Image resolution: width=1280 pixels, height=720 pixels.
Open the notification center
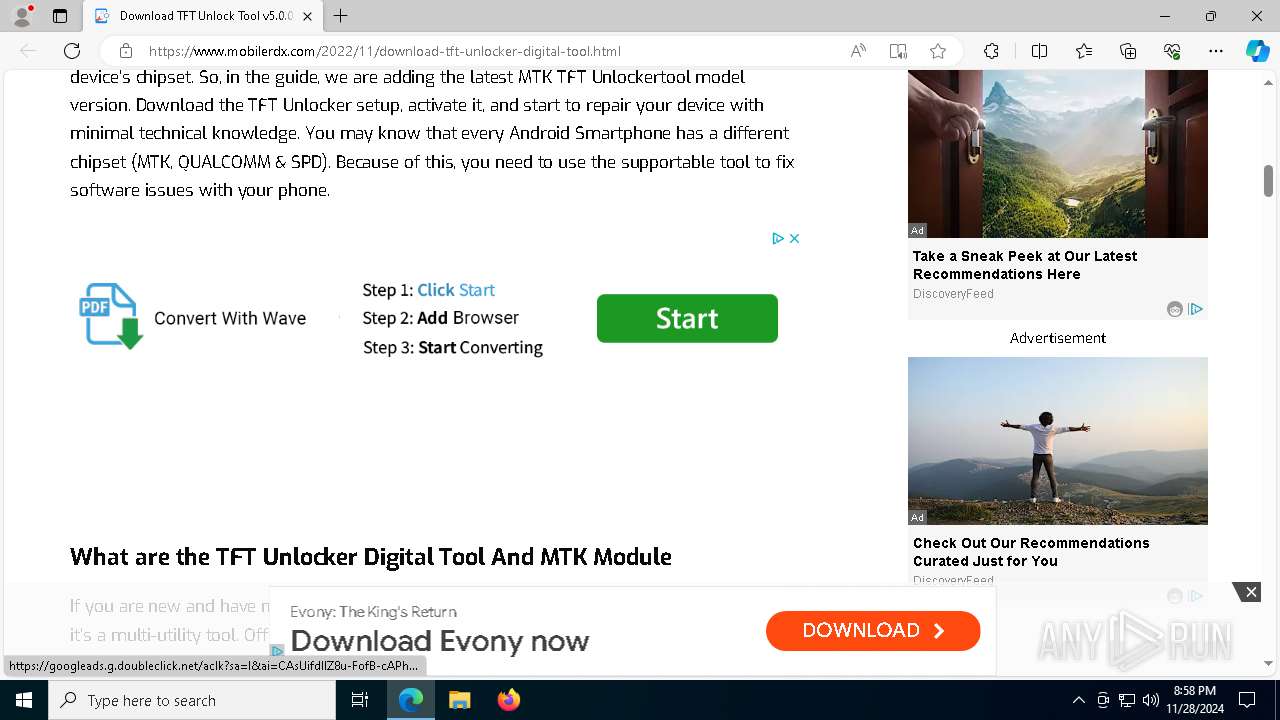pos(1247,700)
